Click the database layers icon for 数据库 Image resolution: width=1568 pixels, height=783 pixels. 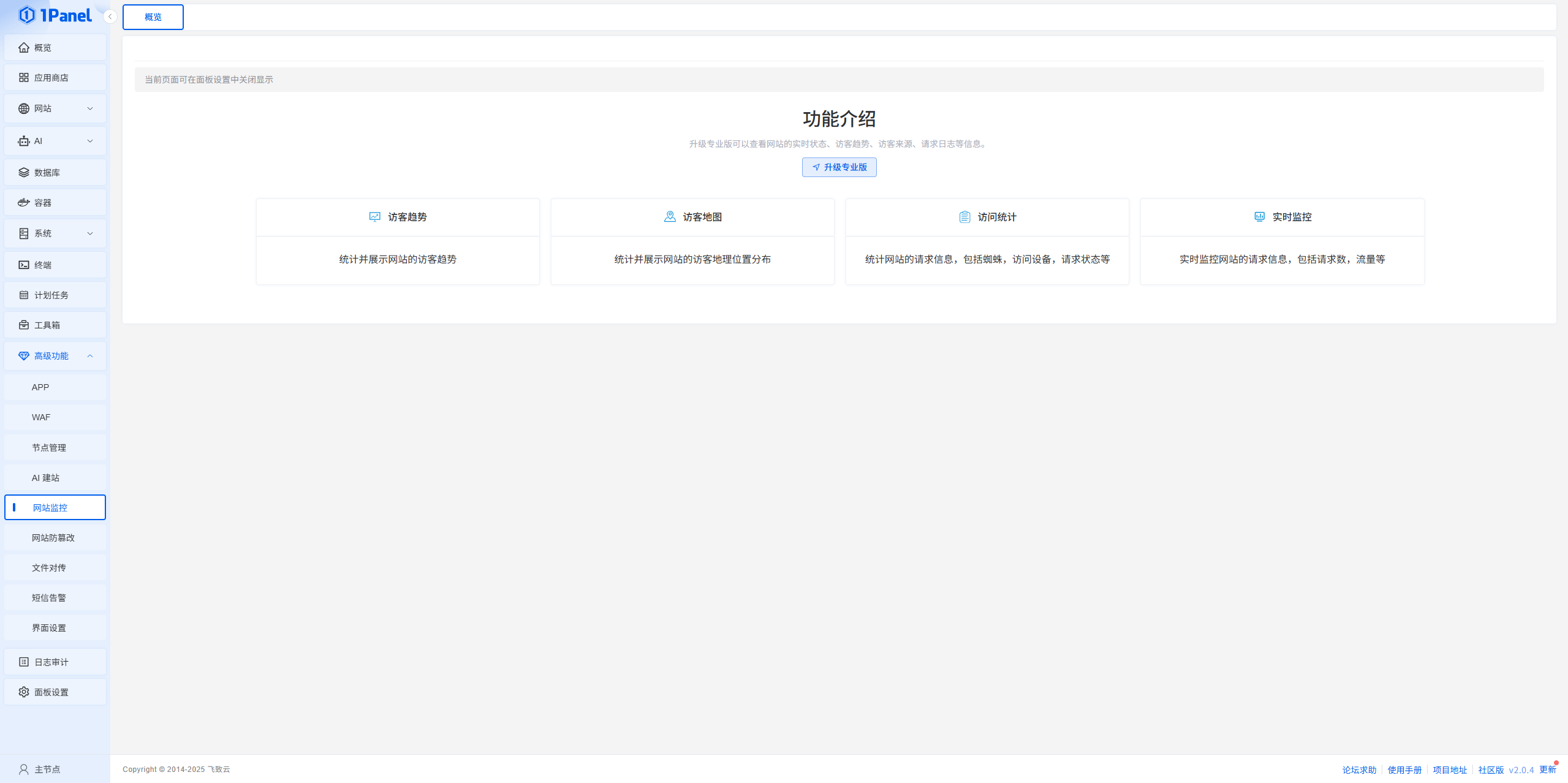[24, 173]
